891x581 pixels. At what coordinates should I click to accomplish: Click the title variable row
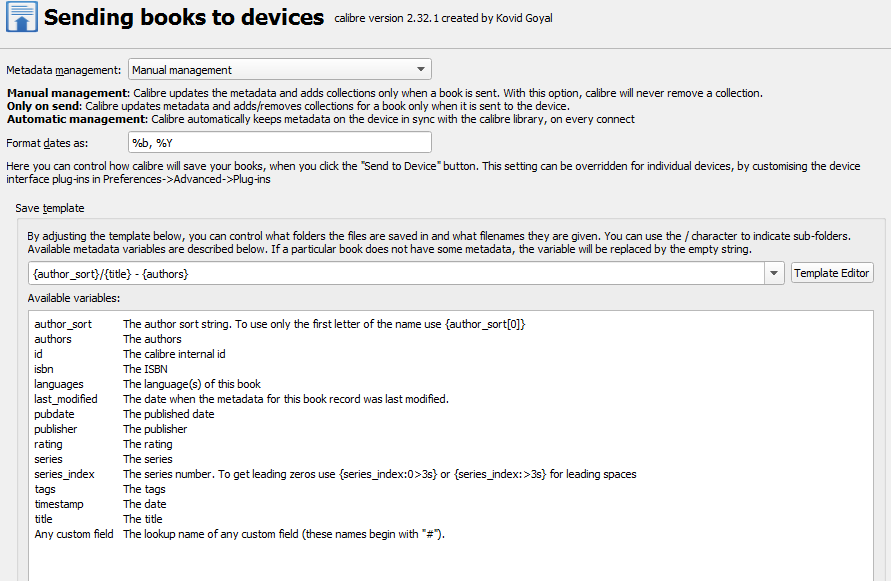click(x=43, y=519)
